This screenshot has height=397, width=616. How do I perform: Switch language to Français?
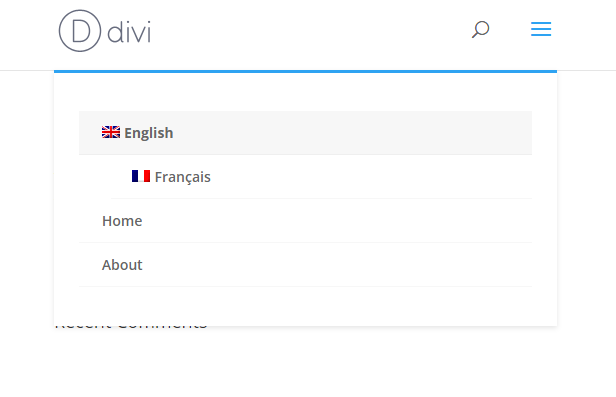183,177
